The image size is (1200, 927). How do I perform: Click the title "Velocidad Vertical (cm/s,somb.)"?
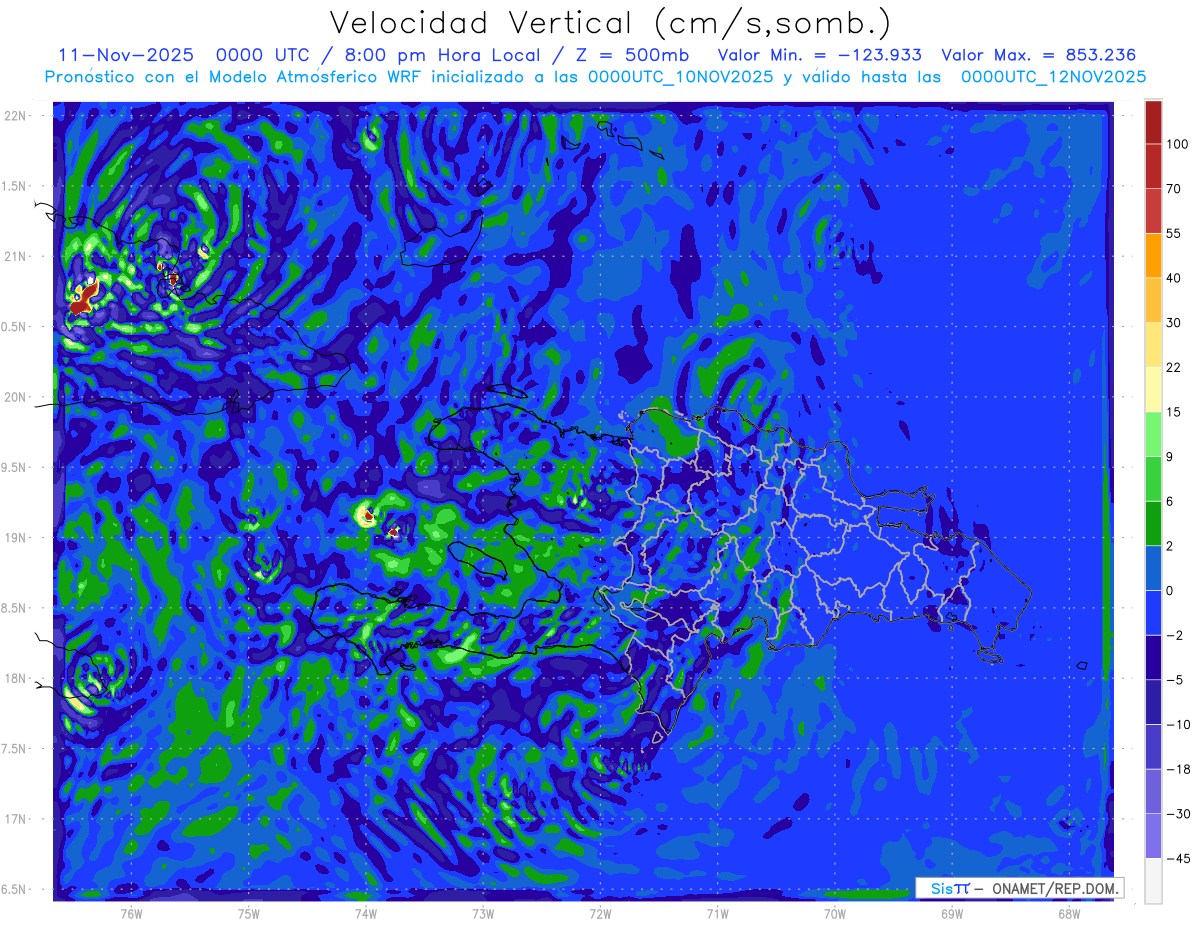609,24
